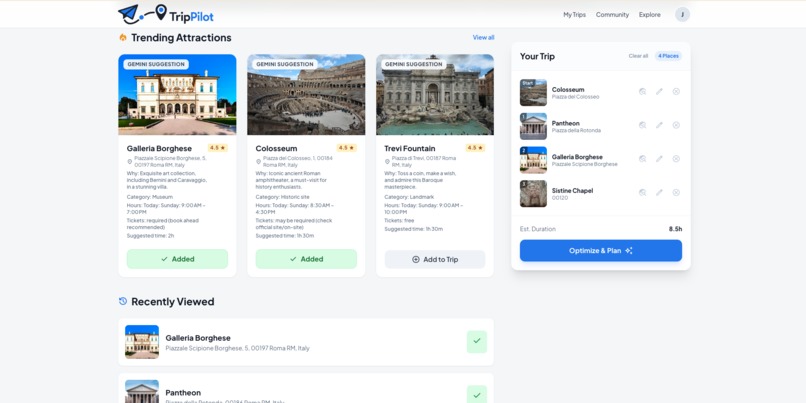Viewport: 806px width, 403px height.
Task: Remove Galleria Borghese from the trip
Action: (676, 159)
